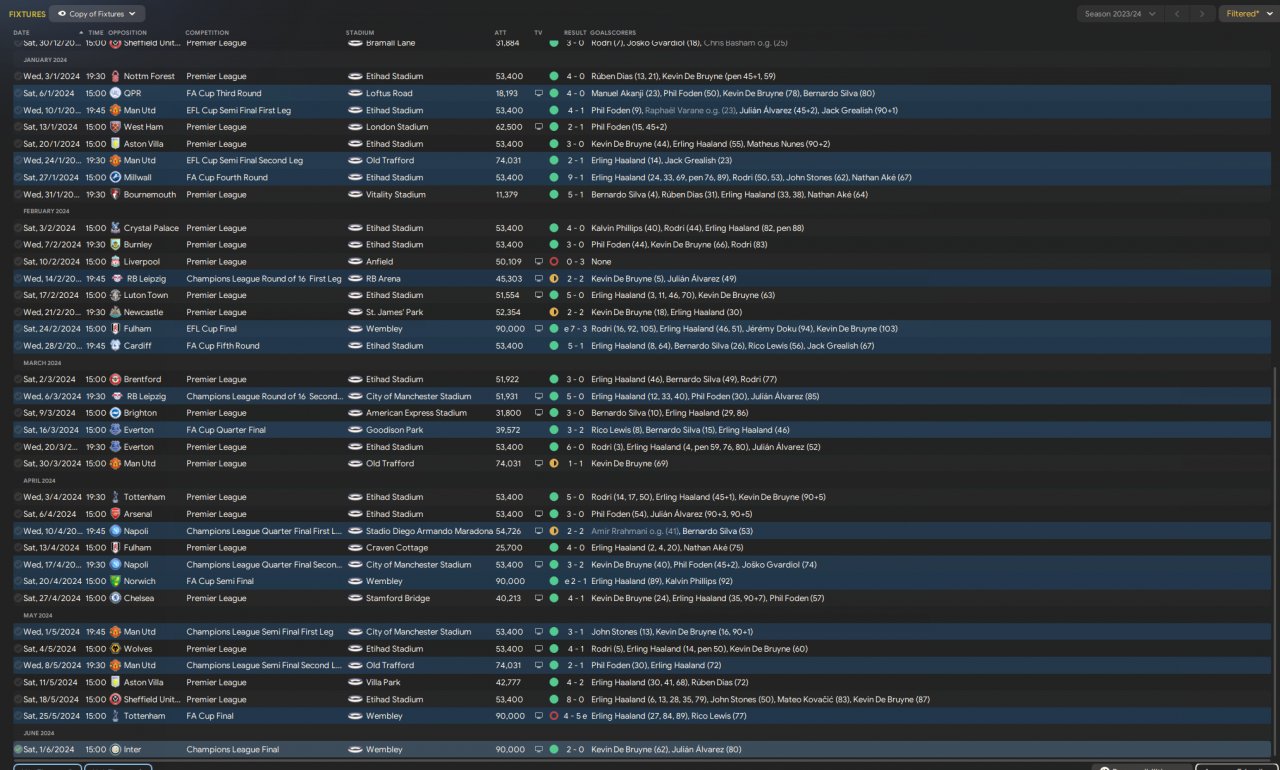Go to the previous season with the left arrow
The image size is (1280, 770).
pos(1178,14)
